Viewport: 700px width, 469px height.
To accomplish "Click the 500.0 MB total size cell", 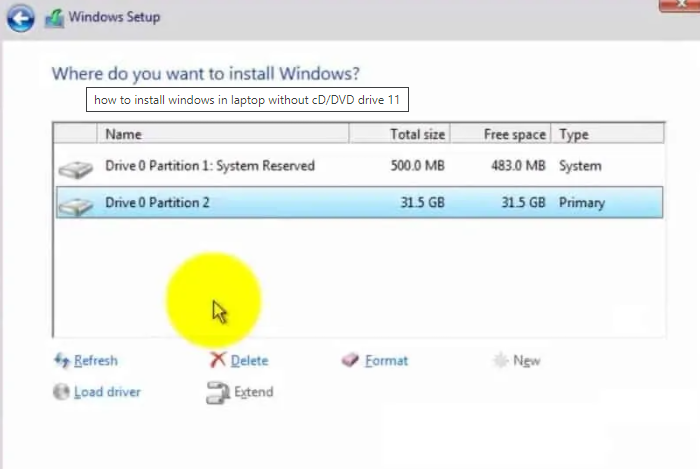I will click(417, 166).
